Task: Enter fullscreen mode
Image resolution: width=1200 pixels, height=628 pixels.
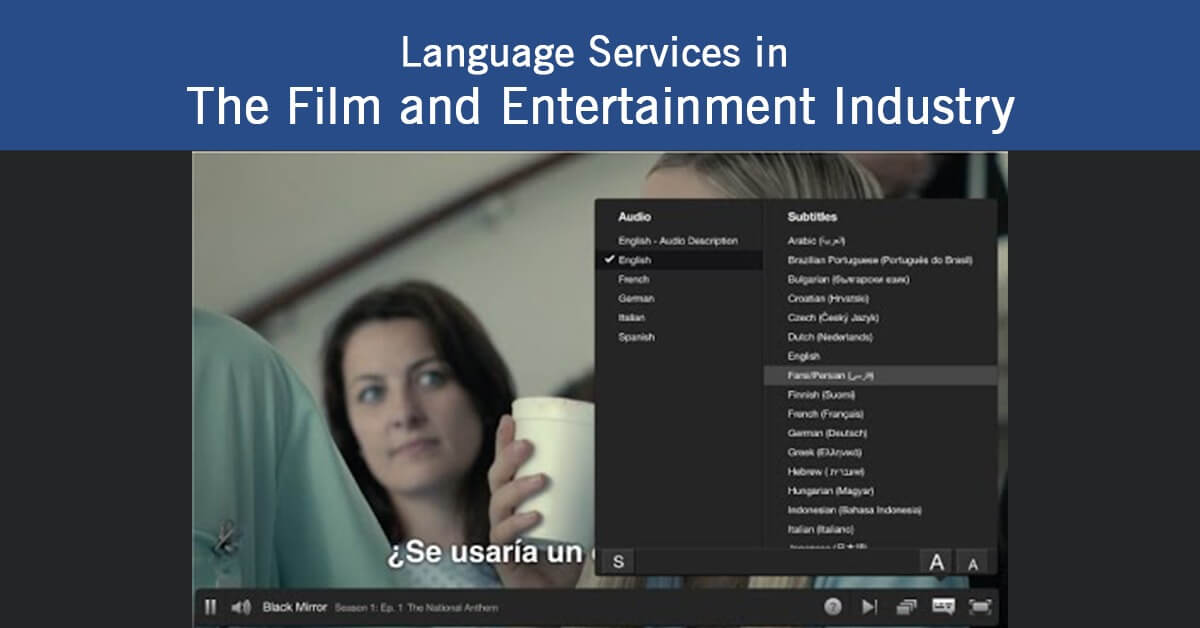Action: [x=980, y=606]
